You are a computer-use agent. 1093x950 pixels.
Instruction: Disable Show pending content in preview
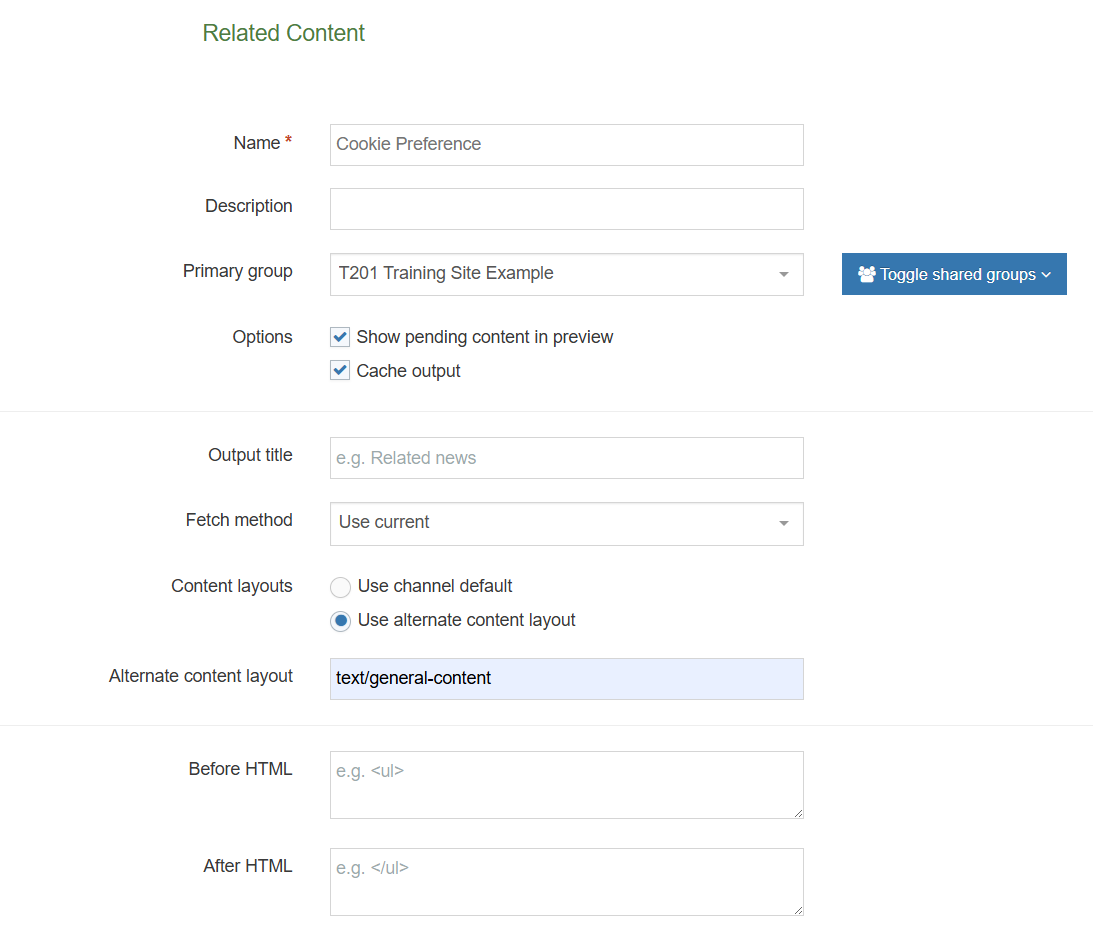tap(340, 337)
